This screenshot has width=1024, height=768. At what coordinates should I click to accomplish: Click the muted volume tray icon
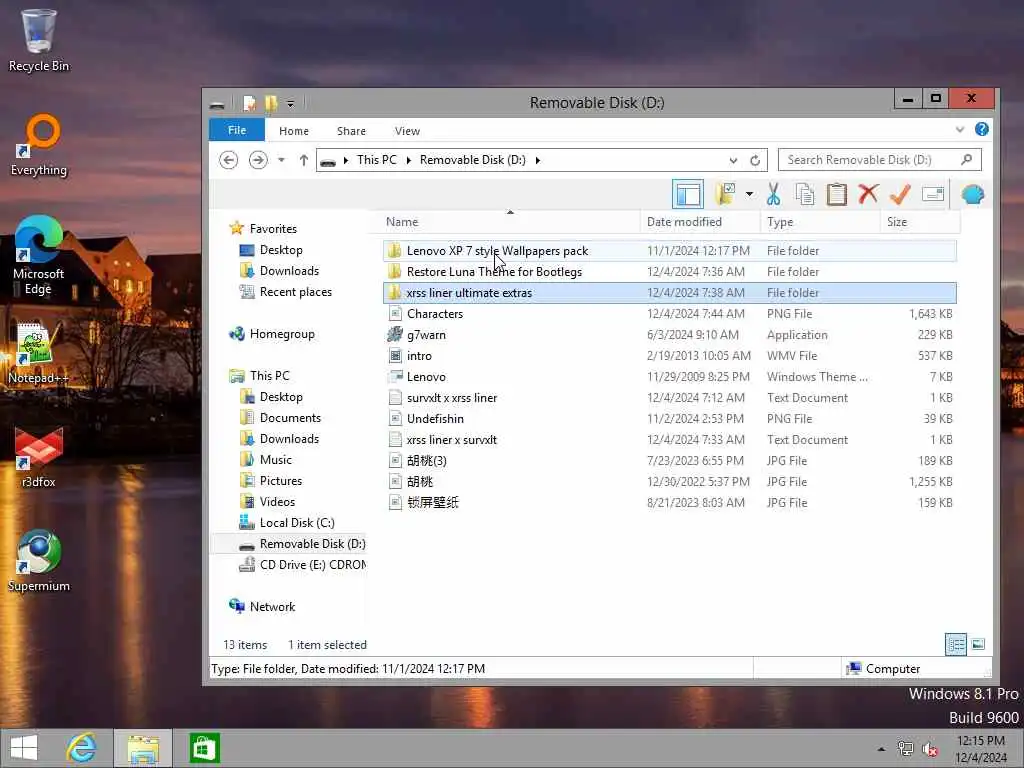pos(929,749)
